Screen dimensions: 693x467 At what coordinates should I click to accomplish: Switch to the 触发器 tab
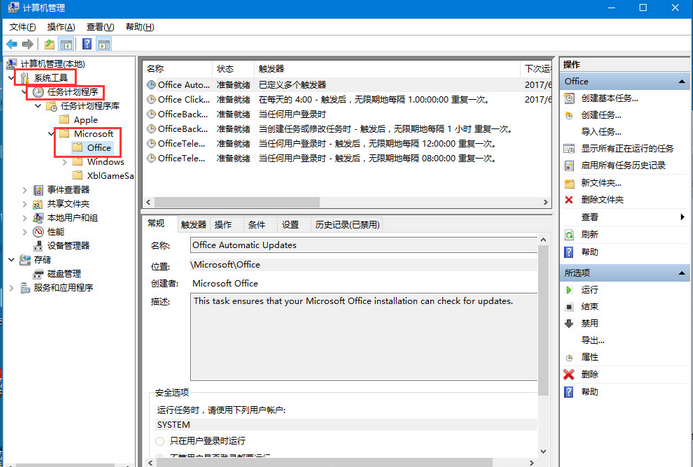coord(193,225)
